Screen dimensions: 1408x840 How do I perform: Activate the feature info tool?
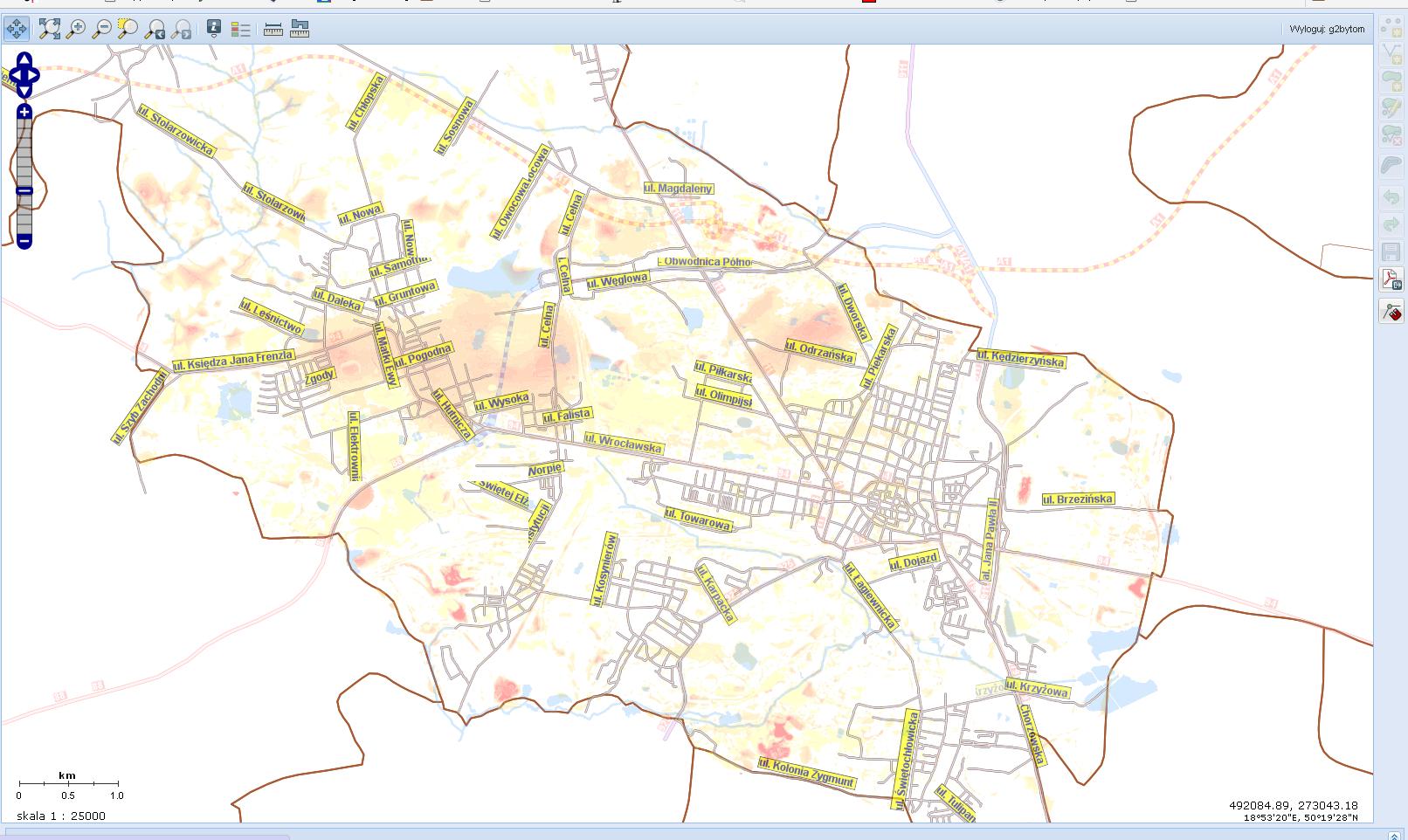click(x=214, y=29)
